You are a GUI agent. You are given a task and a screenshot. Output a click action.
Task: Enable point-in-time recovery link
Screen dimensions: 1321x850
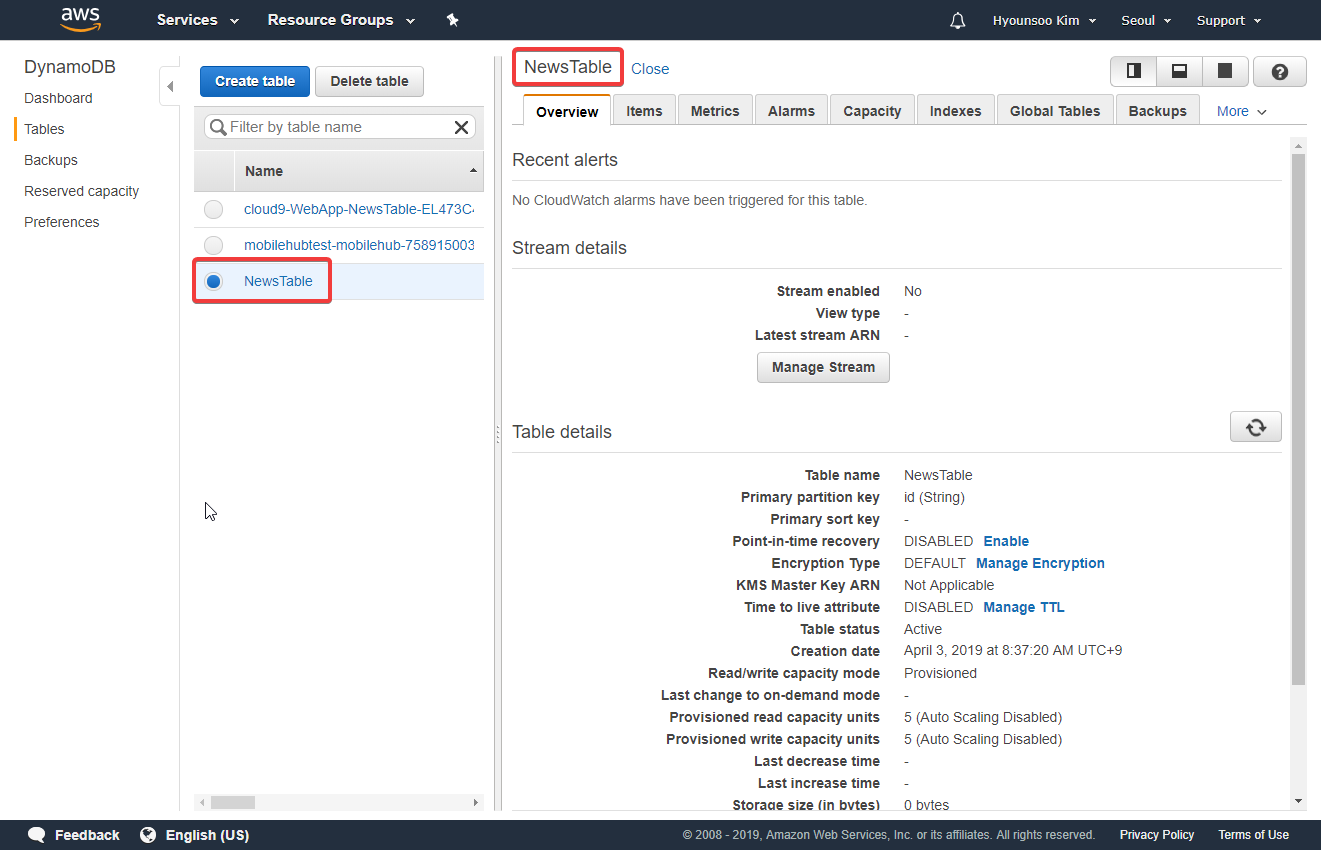[x=1006, y=541]
